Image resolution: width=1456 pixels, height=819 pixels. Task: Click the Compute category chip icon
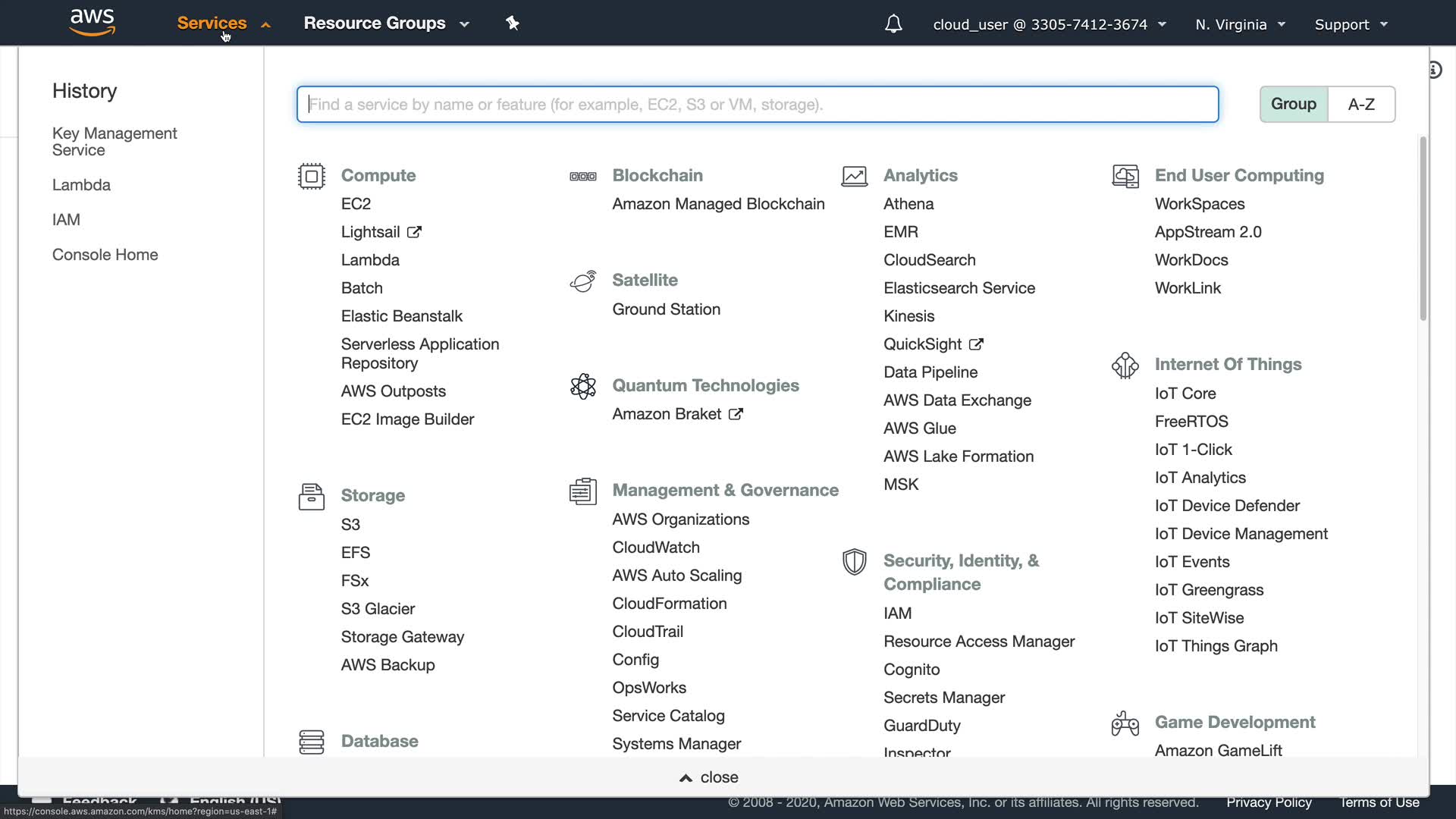pos(311,176)
